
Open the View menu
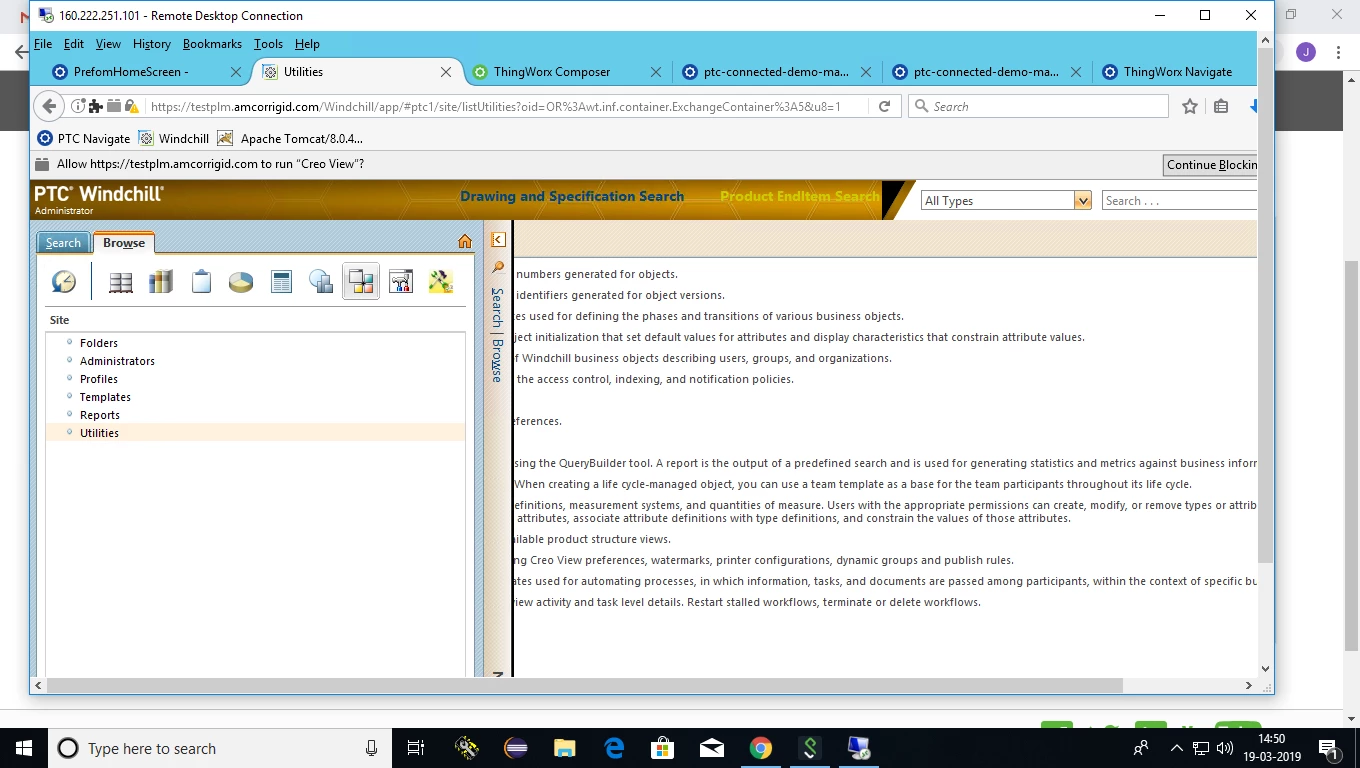pyautogui.click(x=108, y=44)
